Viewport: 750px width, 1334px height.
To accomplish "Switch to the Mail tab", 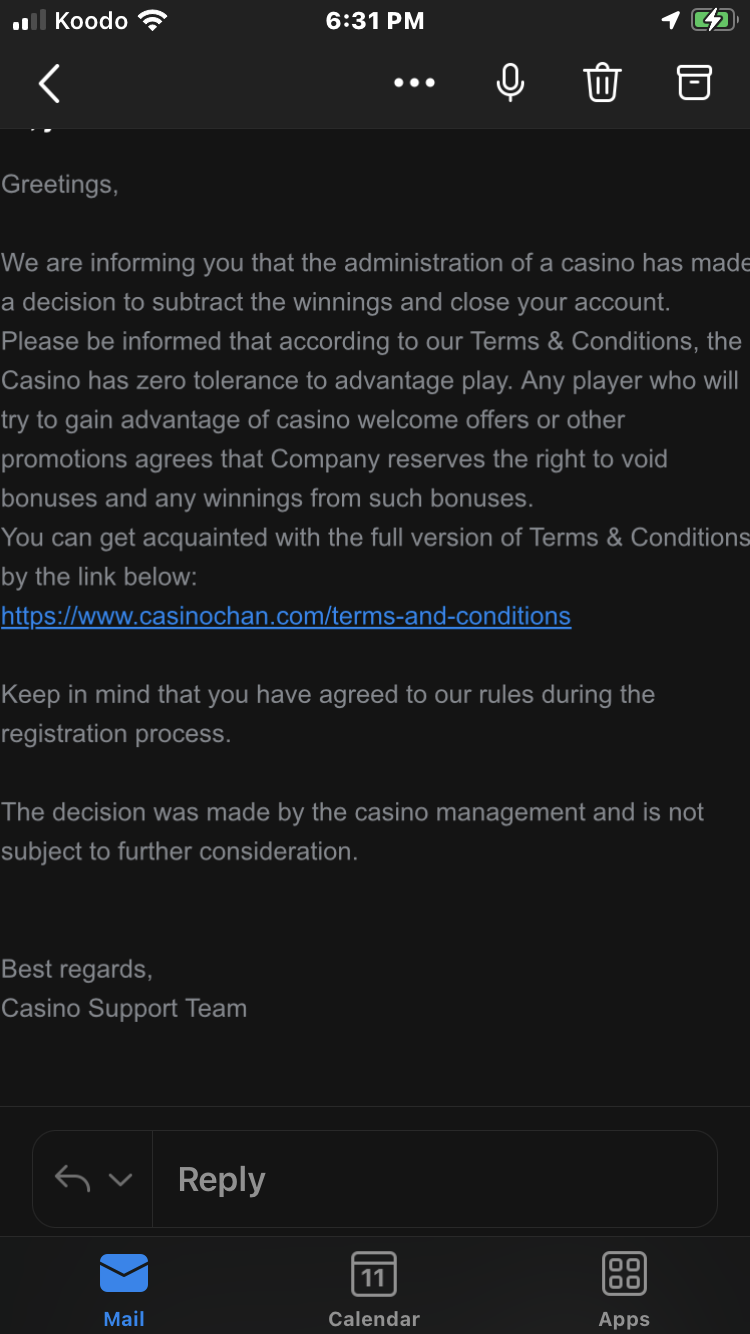I will coord(124,1290).
